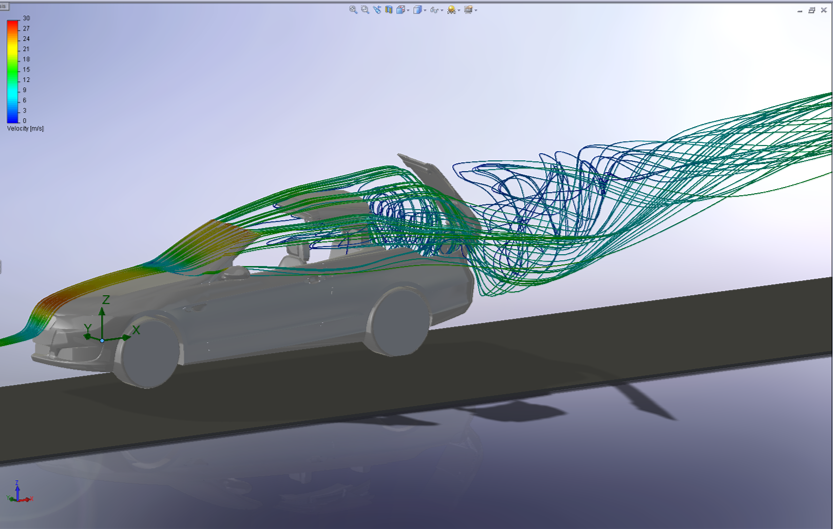Activate the Section View tool
Viewport: 833px width, 529px height.
[389, 9]
